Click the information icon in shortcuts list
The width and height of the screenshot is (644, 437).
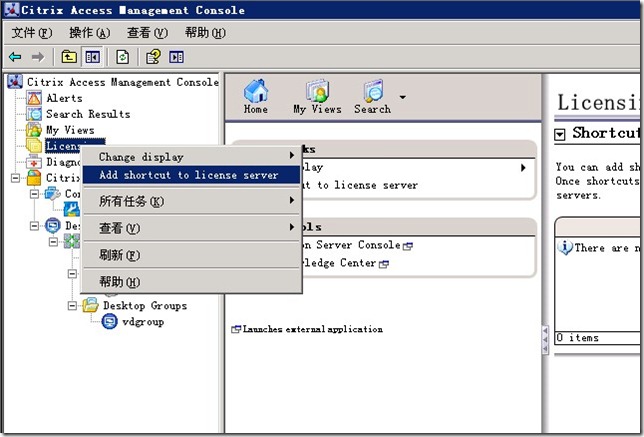pyautogui.click(x=565, y=247)
